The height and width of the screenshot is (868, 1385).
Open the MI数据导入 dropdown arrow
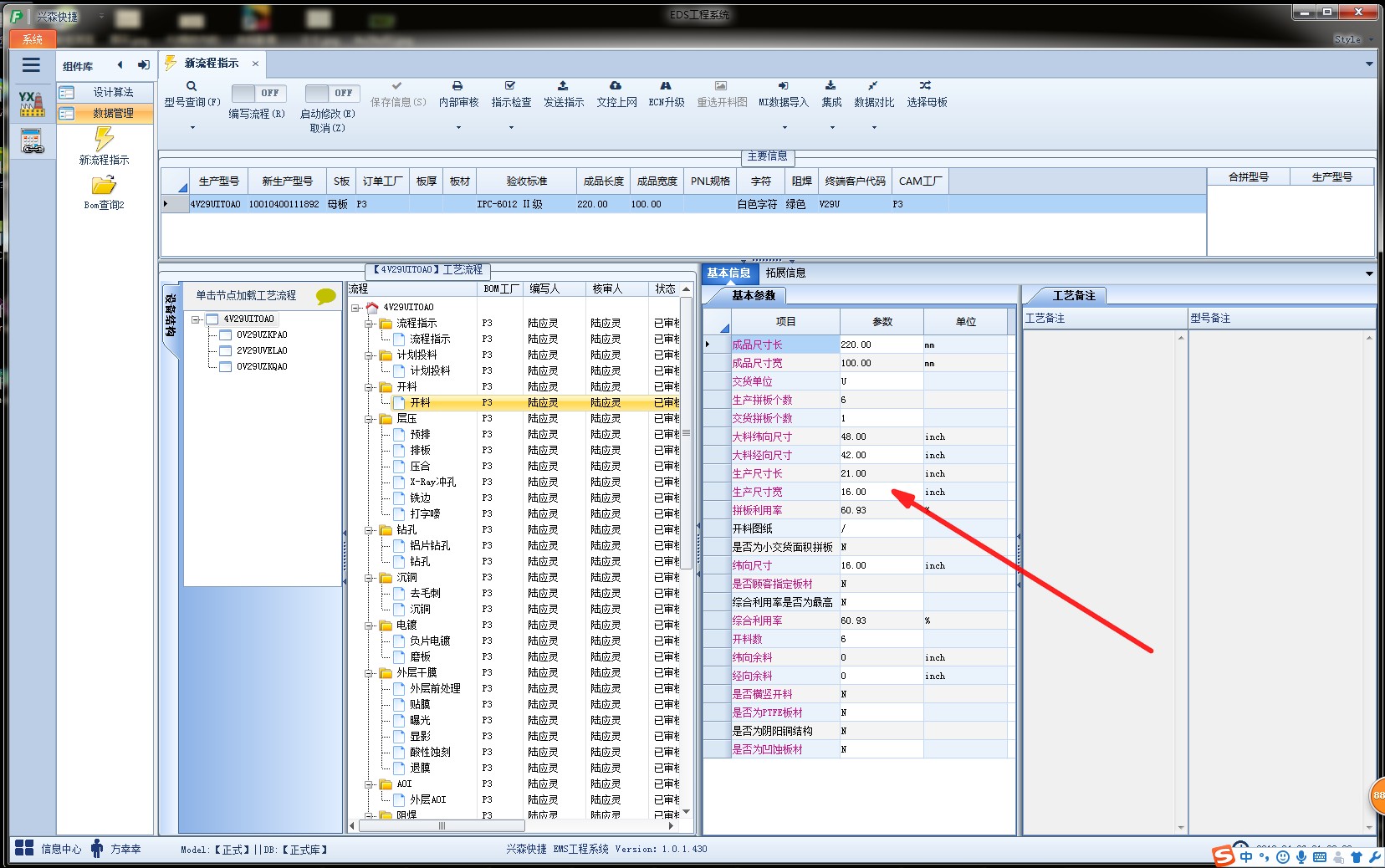click(x=784, y=128)
